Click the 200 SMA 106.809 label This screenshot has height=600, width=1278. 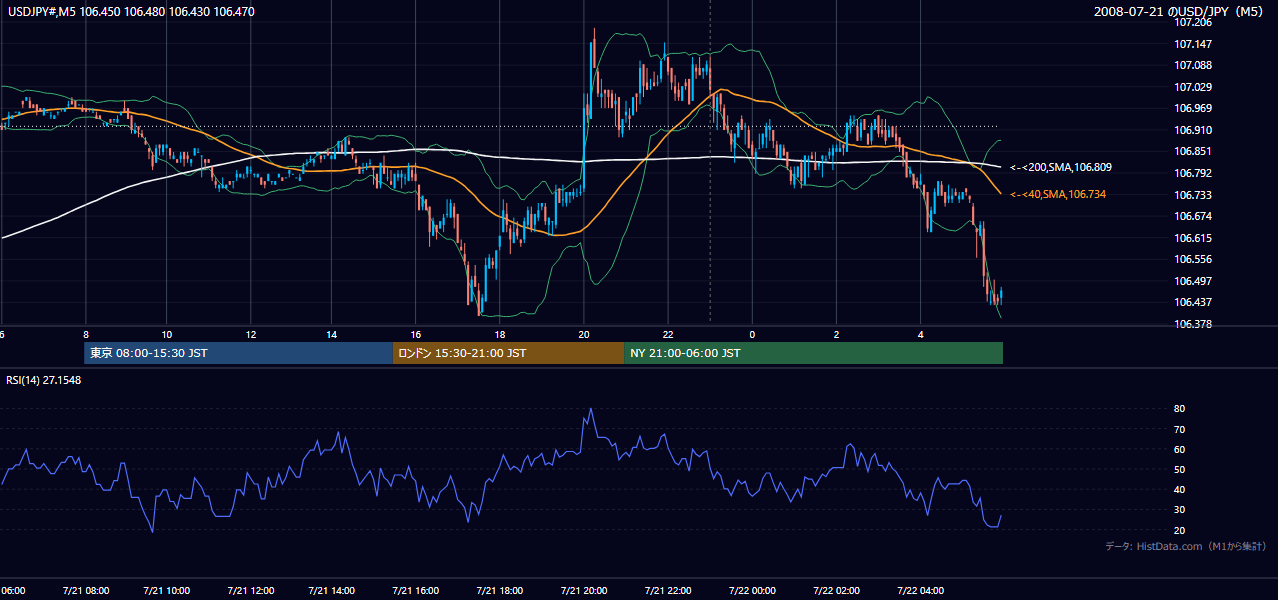pyautogui.click(x=1061, y=167)
